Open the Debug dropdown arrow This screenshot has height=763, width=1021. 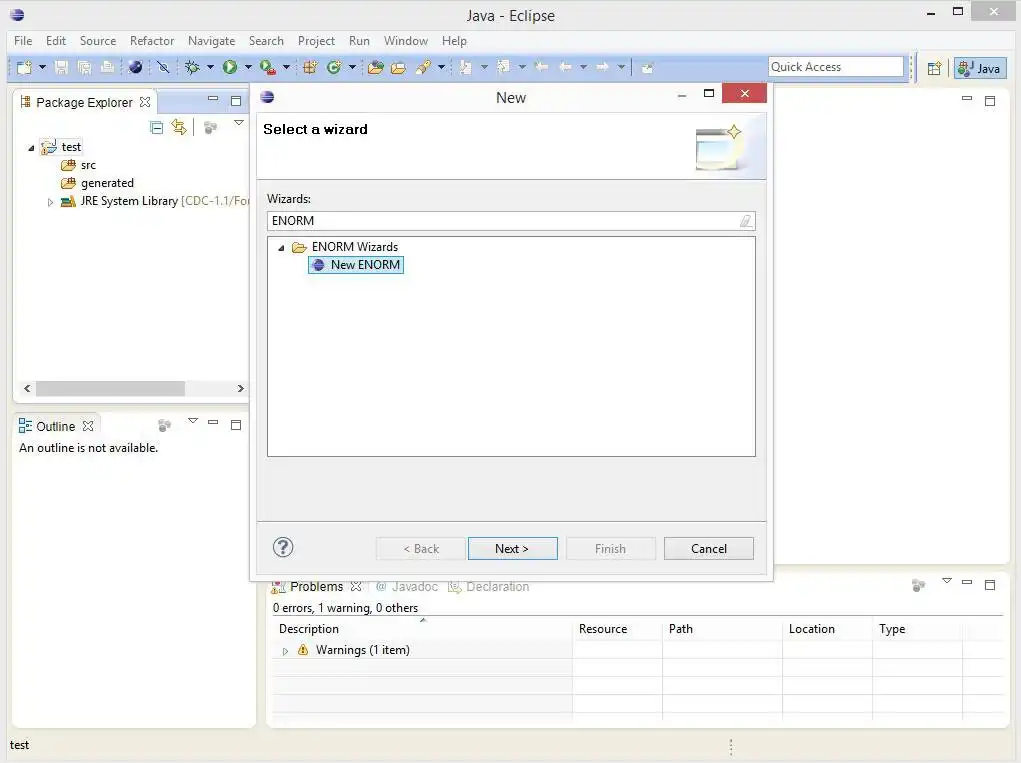click(210, 67)
